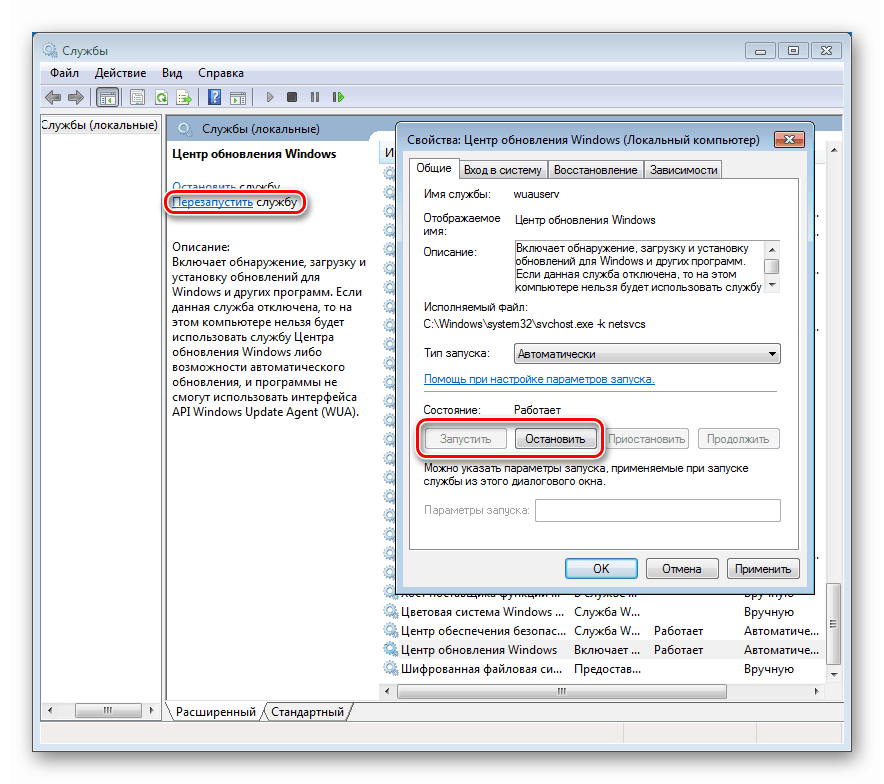Viewport: 884px width, 784px height.
Task: Open the Зависимости tab
Action: 683,169
